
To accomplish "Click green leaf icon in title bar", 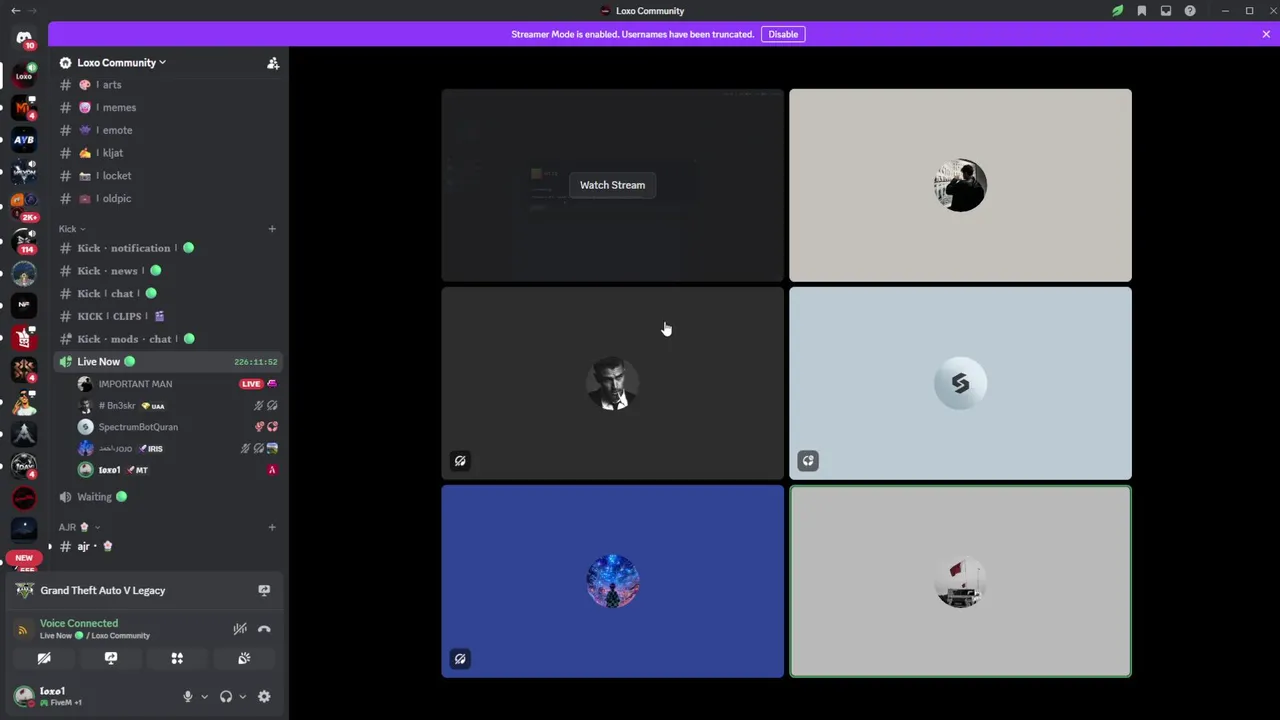I will (x=1117, y=11).
